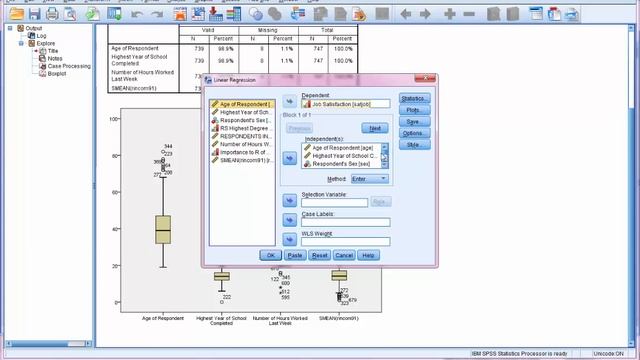Click the Collapse minus outline icon
Image resolution: width=640 pixels, height=360 pixels.
click(469, 15)
